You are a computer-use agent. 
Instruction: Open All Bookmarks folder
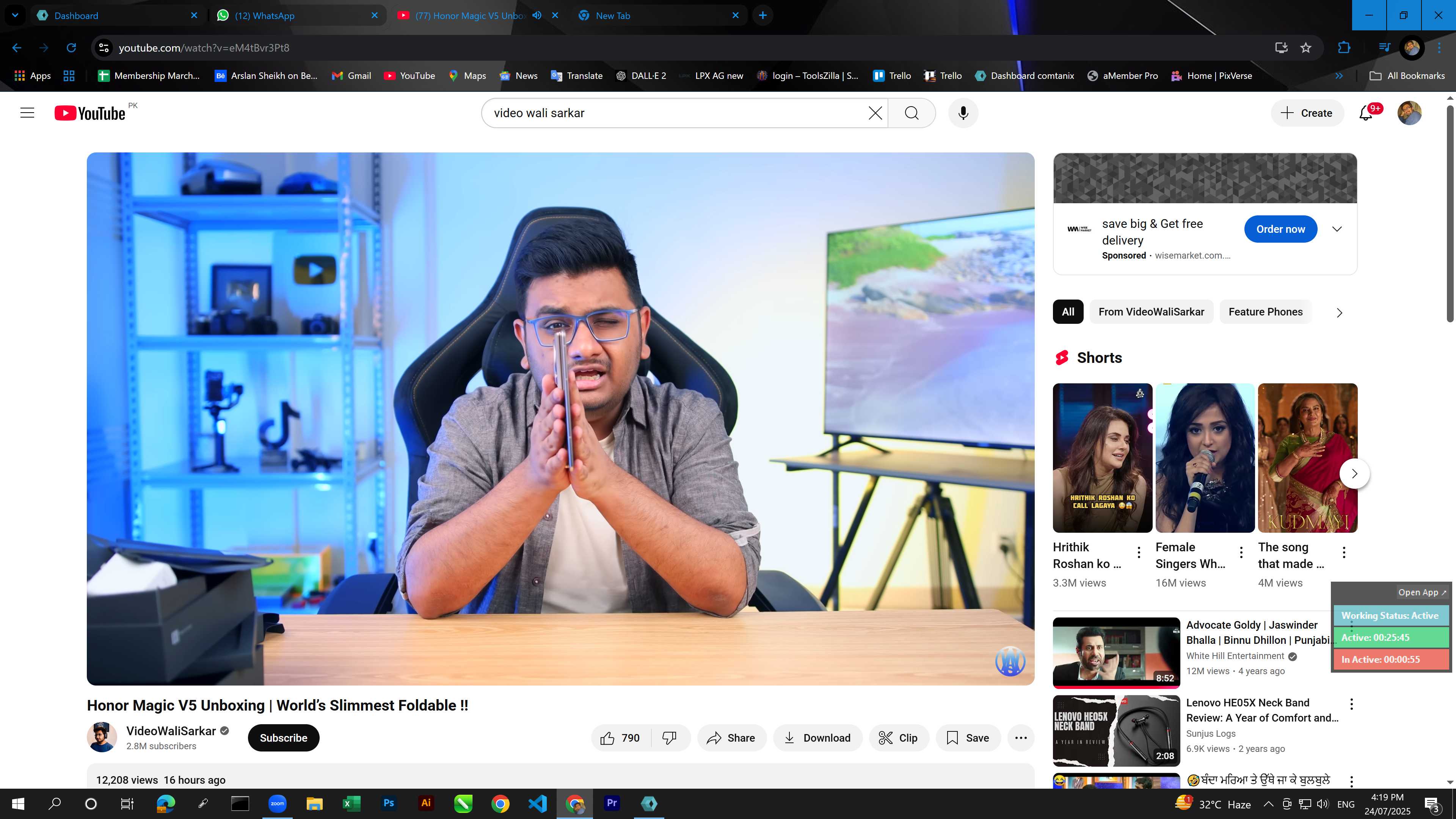(x=1407, y=76)
